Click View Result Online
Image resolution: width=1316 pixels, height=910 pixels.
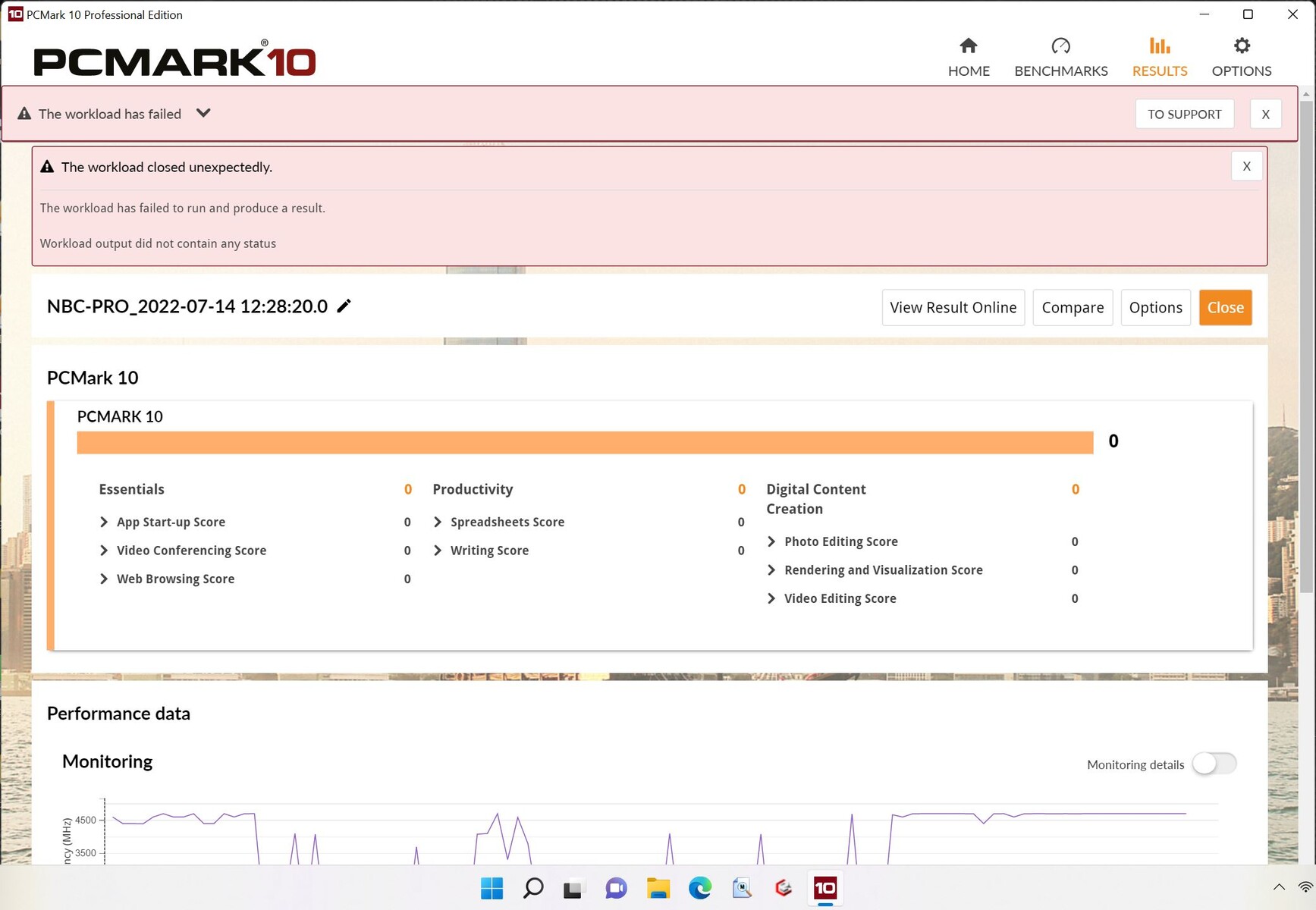953,307
